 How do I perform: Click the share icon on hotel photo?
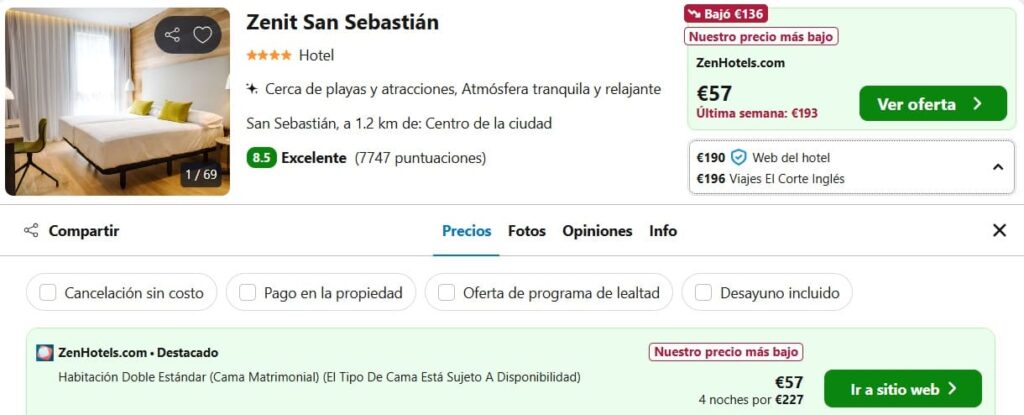point(172,35)
